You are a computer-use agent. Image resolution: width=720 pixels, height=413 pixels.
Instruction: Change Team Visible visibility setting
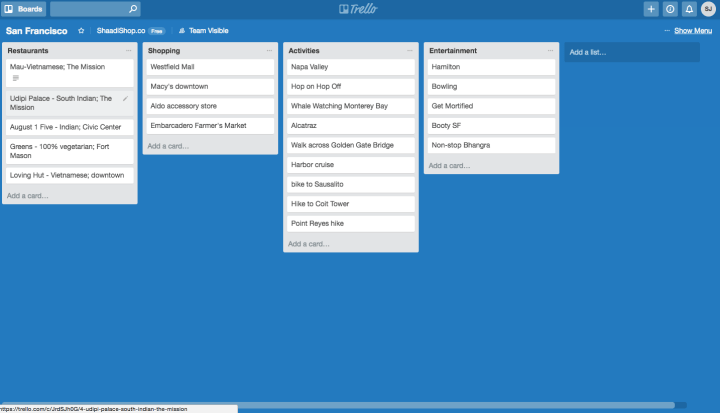[203, 31]
